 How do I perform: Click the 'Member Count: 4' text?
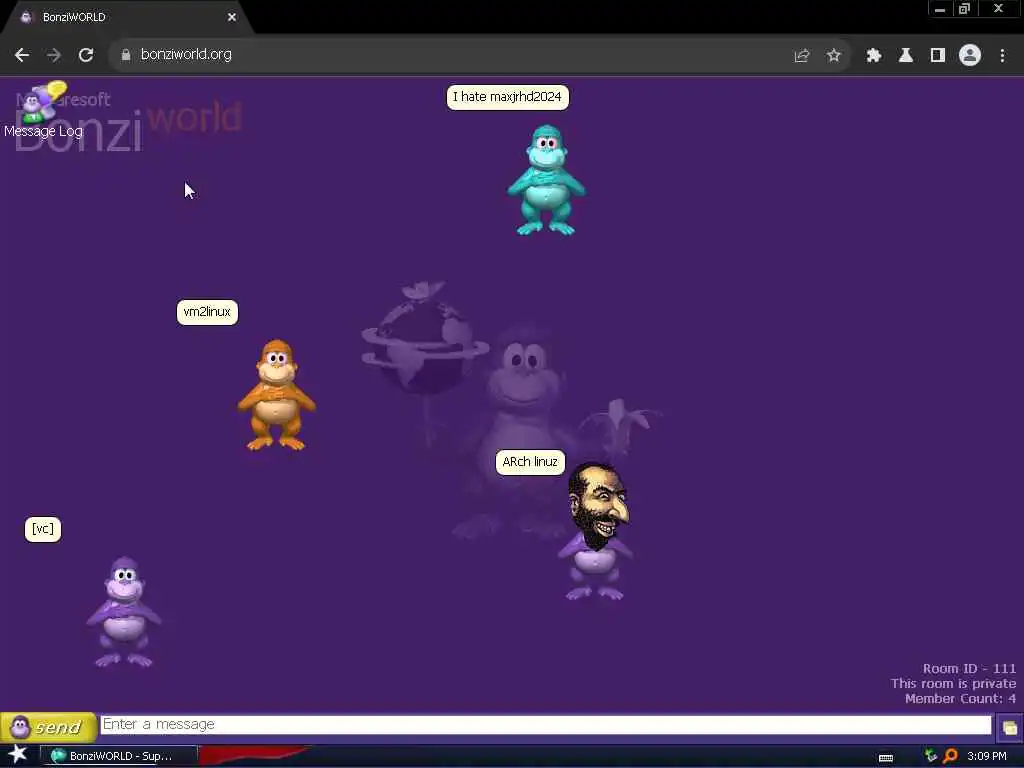click(960, 699)
